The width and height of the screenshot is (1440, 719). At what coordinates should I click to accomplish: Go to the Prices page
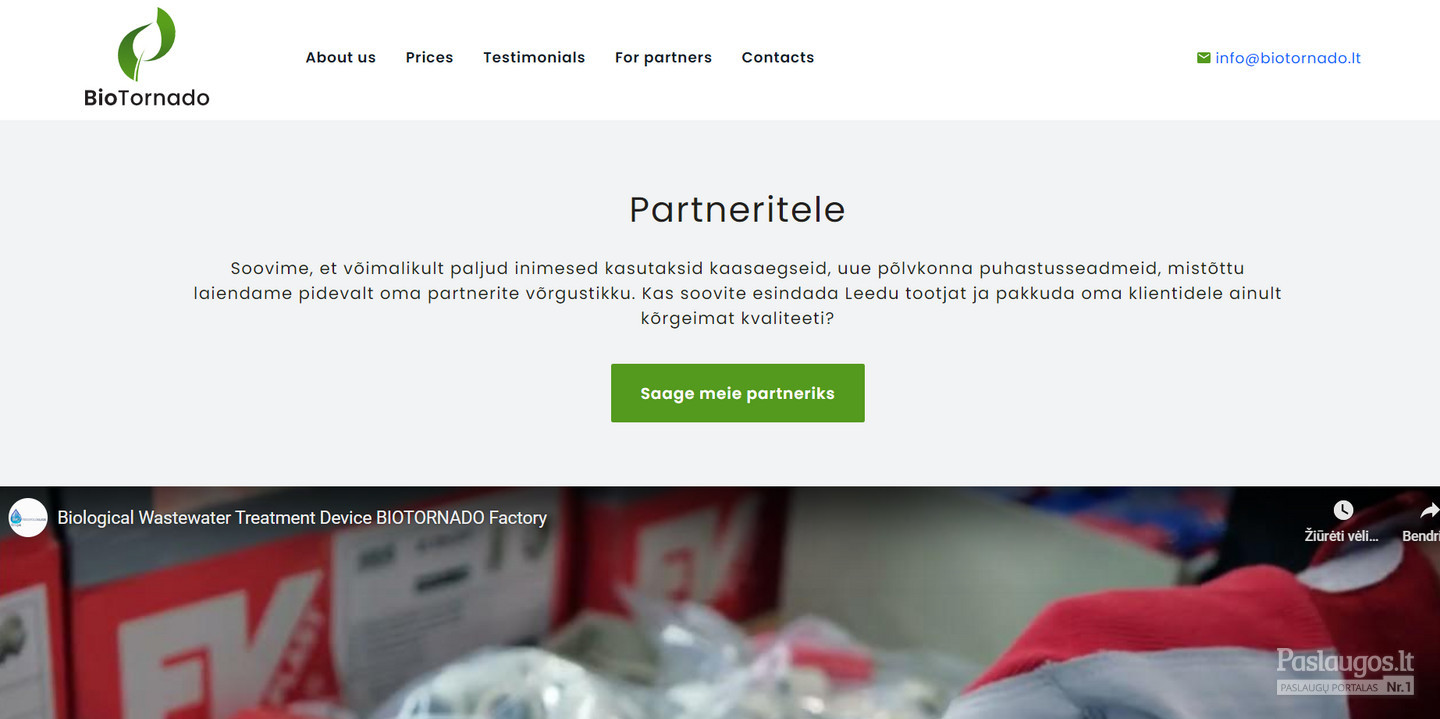[429, 57]
